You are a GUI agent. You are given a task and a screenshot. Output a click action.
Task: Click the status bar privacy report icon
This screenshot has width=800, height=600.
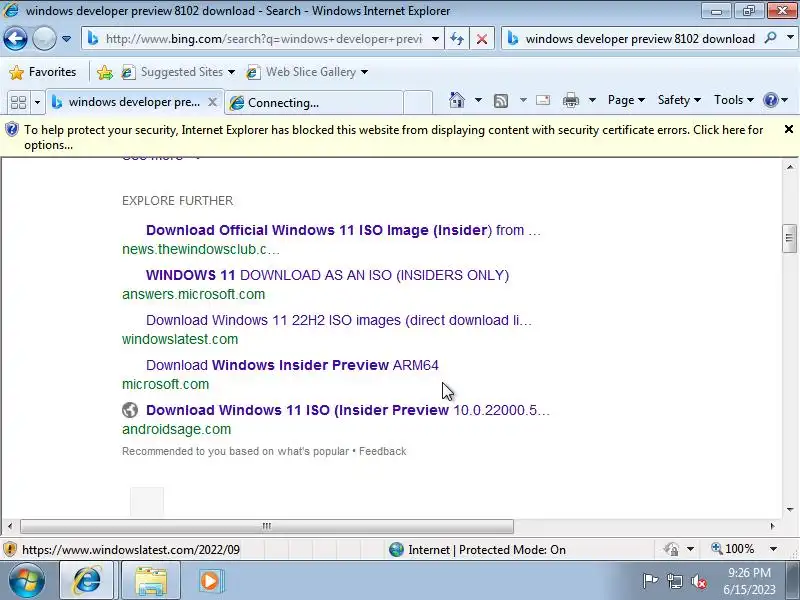pos(671,549)
